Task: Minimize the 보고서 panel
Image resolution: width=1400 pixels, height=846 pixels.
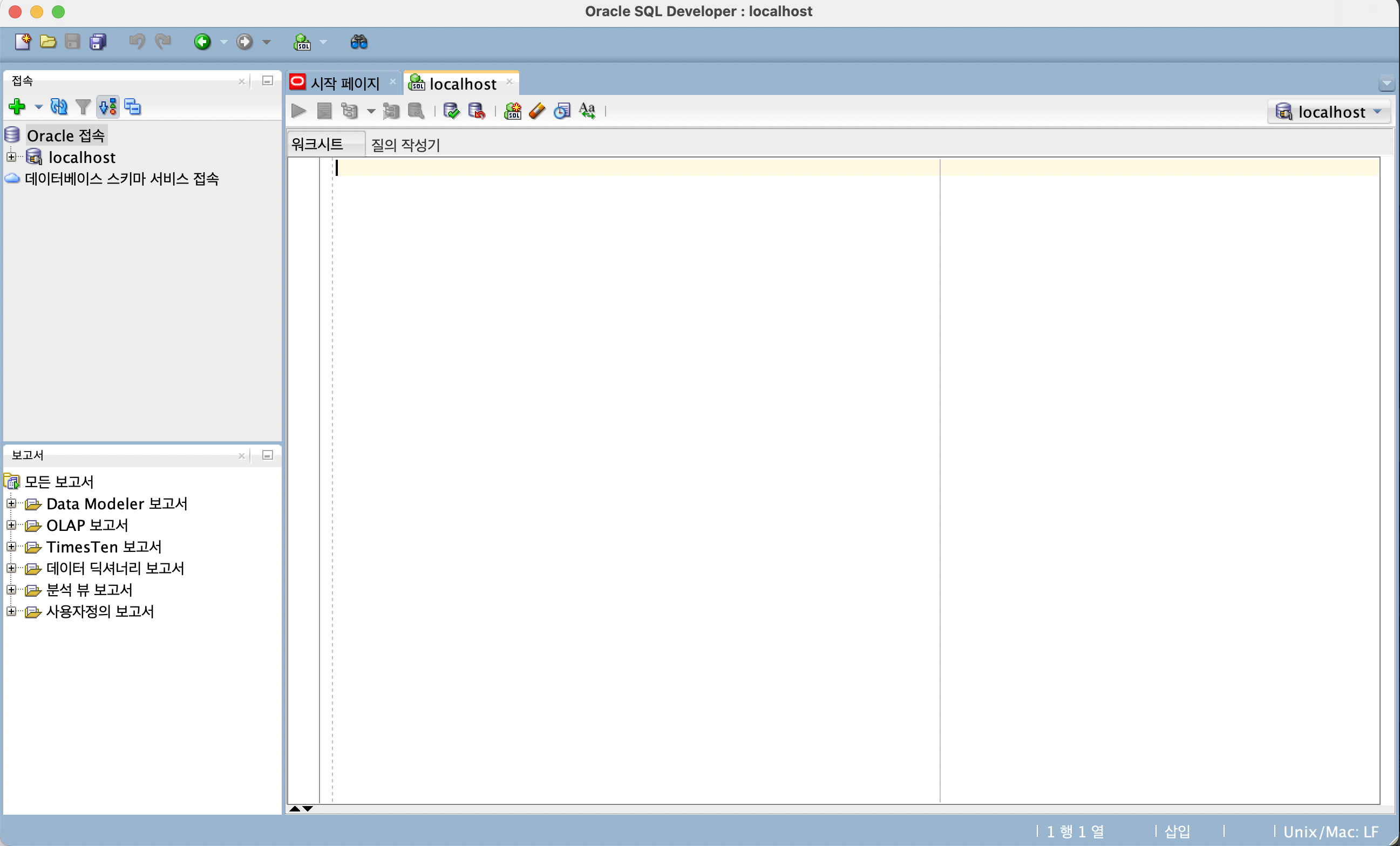Action: click(268, 455)
